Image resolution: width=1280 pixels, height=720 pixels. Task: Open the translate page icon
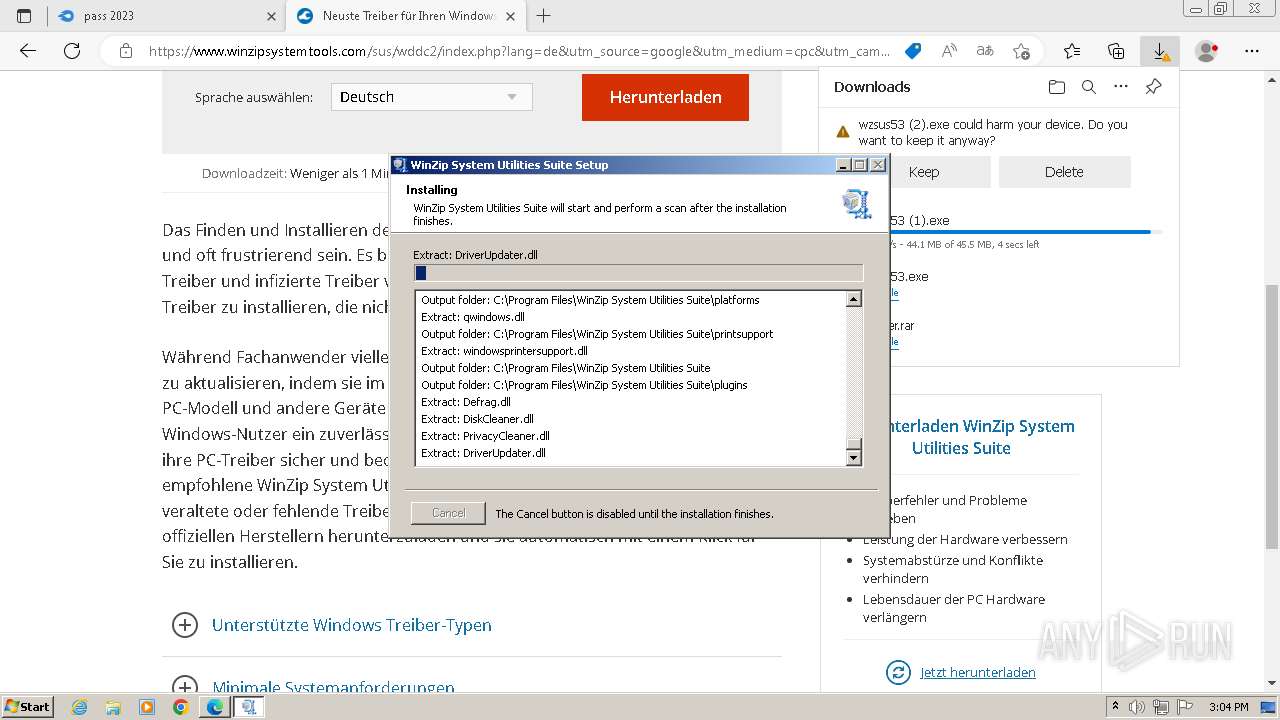(x=985, y=51)
